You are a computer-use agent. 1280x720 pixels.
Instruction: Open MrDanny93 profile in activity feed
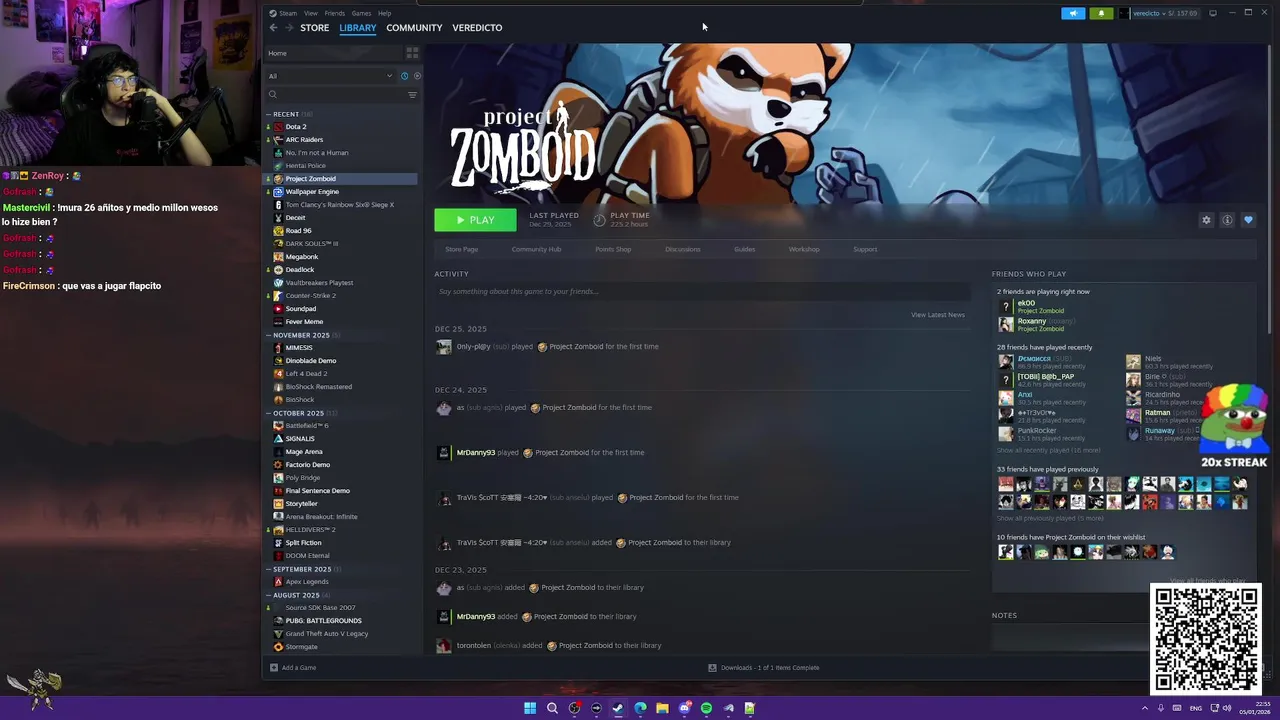[476, 453]
